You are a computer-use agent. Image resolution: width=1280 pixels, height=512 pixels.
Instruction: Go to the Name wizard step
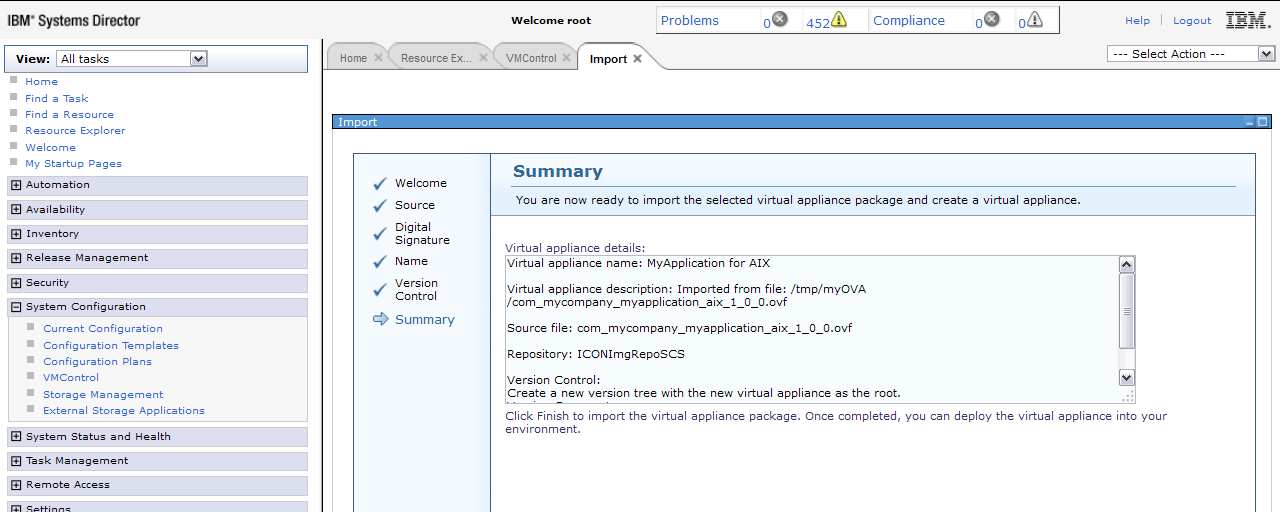(x=411, y=261)
